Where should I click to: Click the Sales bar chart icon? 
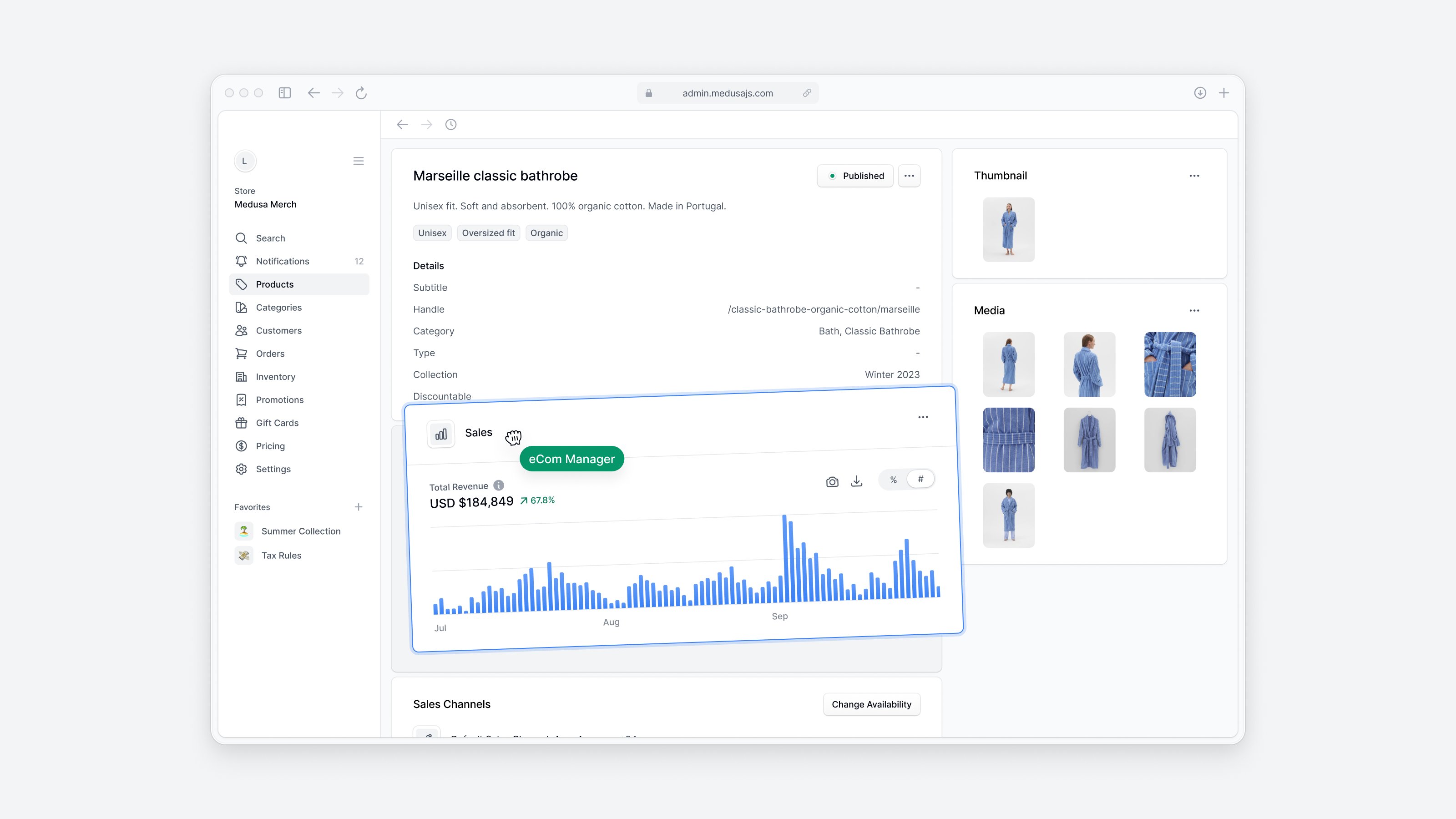click(441, 434)
